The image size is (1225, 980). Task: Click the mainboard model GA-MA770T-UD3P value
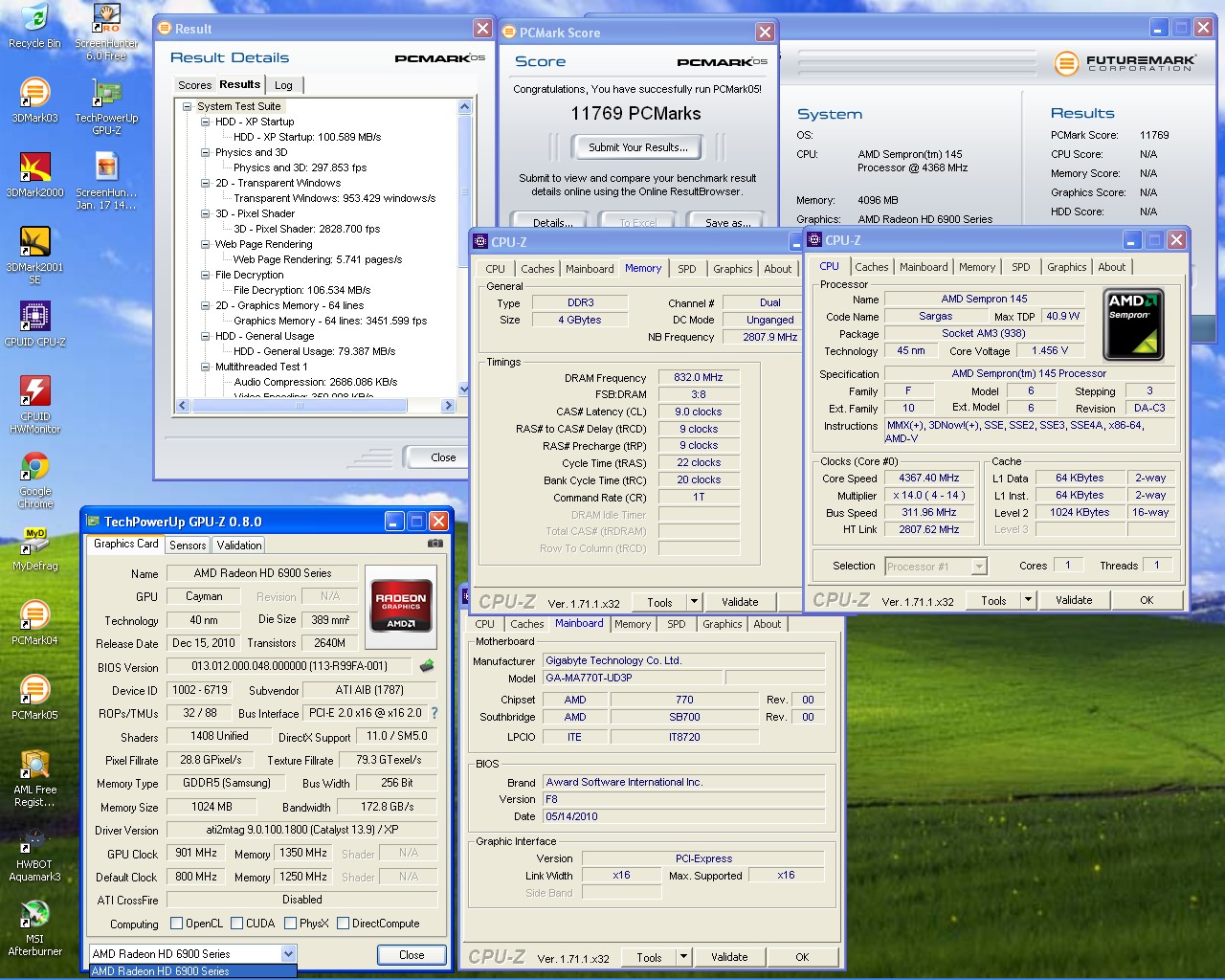(x=633, y=678)
